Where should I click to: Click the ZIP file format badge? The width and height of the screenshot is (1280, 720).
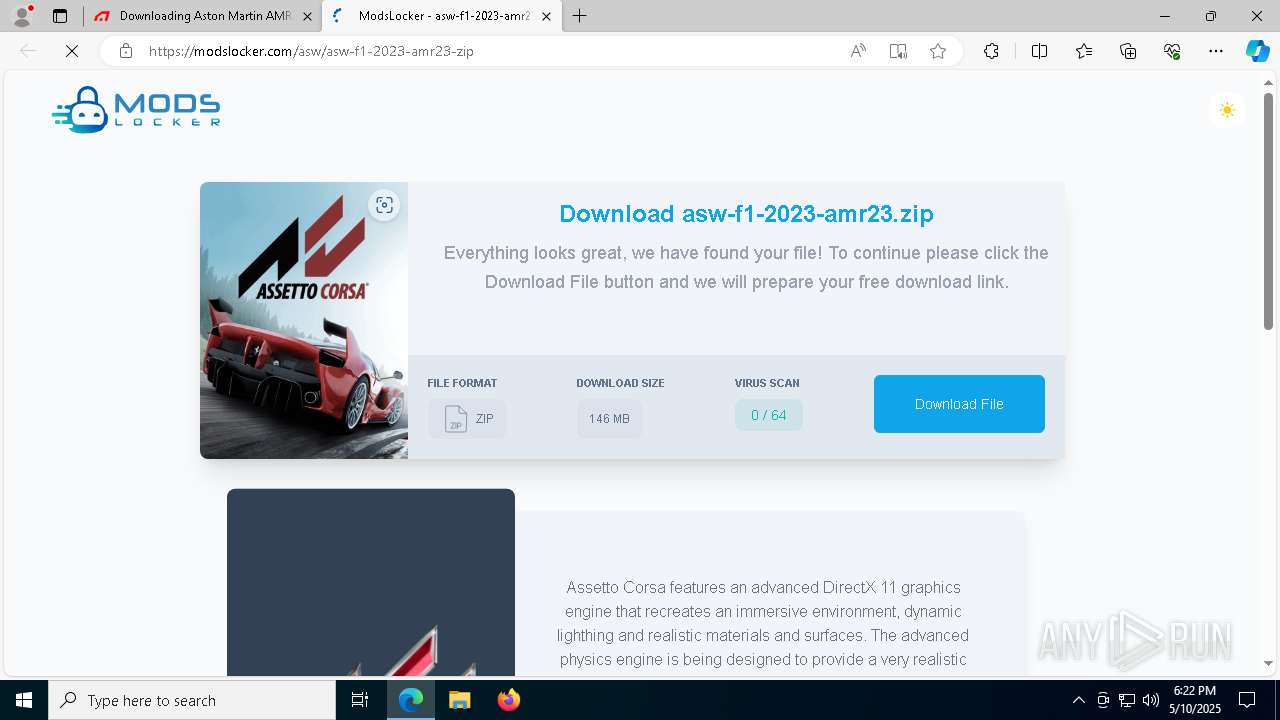pos(467,419)
